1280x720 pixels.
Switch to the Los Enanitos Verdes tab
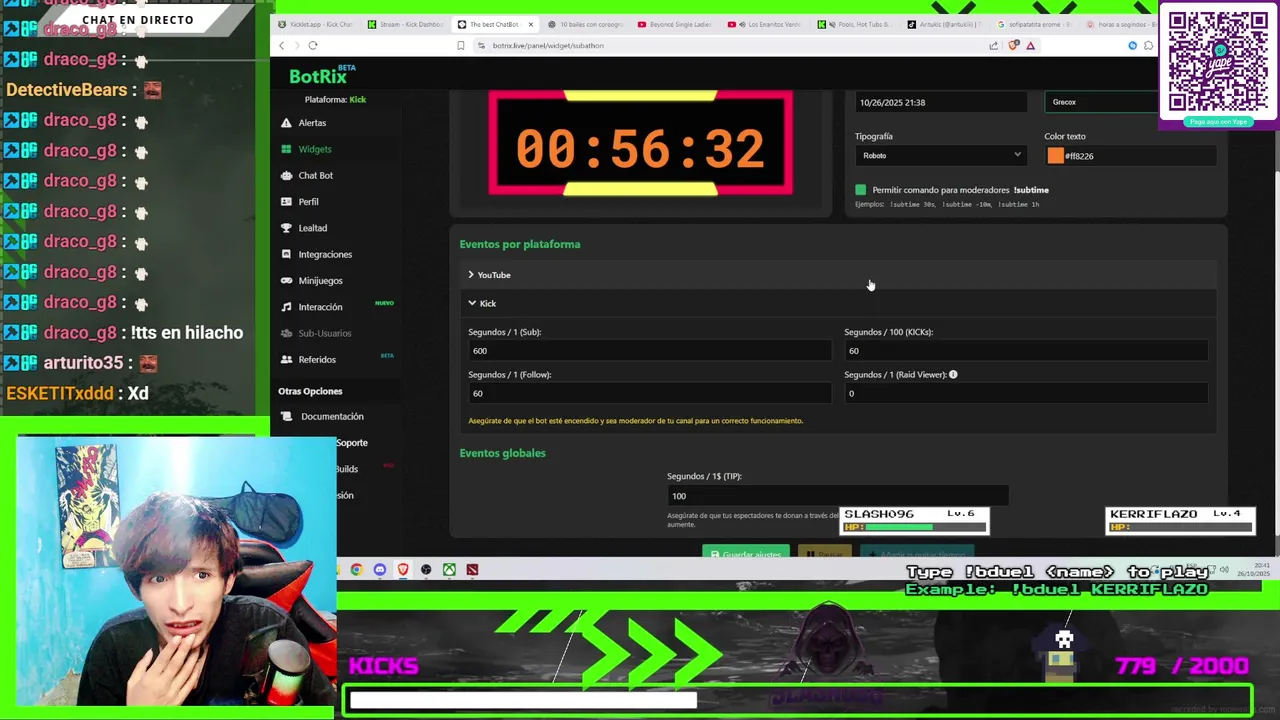coord(767,24)
